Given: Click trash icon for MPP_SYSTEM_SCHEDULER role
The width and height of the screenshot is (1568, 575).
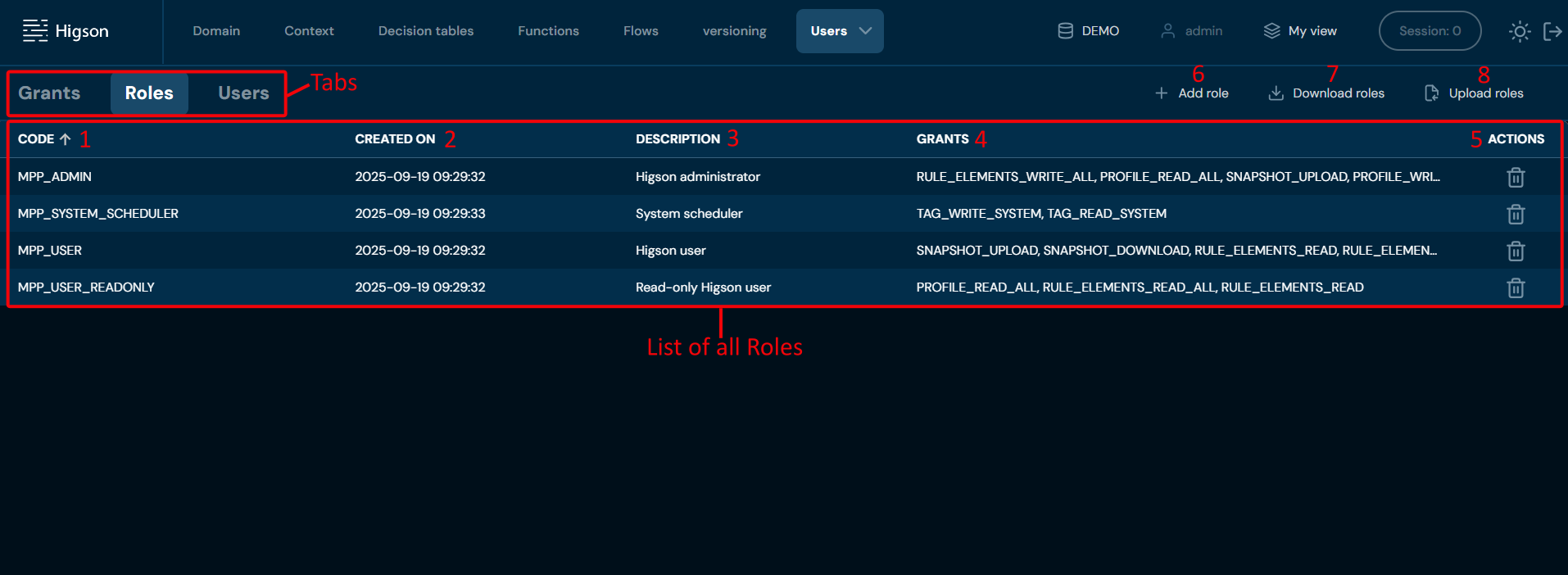Looking at the screenshot, I should (x=1515, y=214).
